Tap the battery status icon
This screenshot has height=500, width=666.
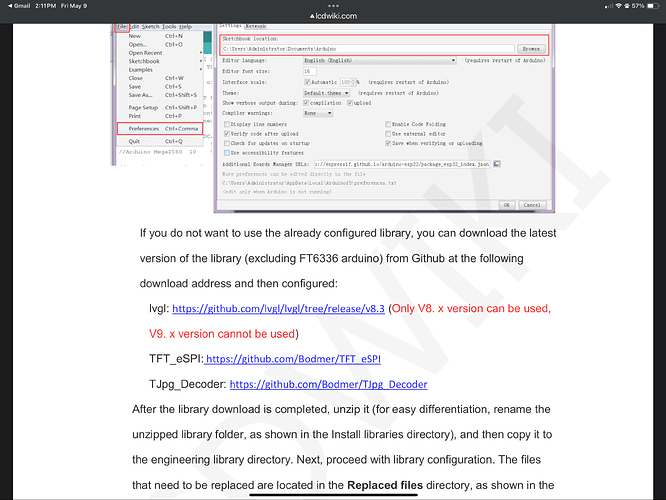click(653, 6)
